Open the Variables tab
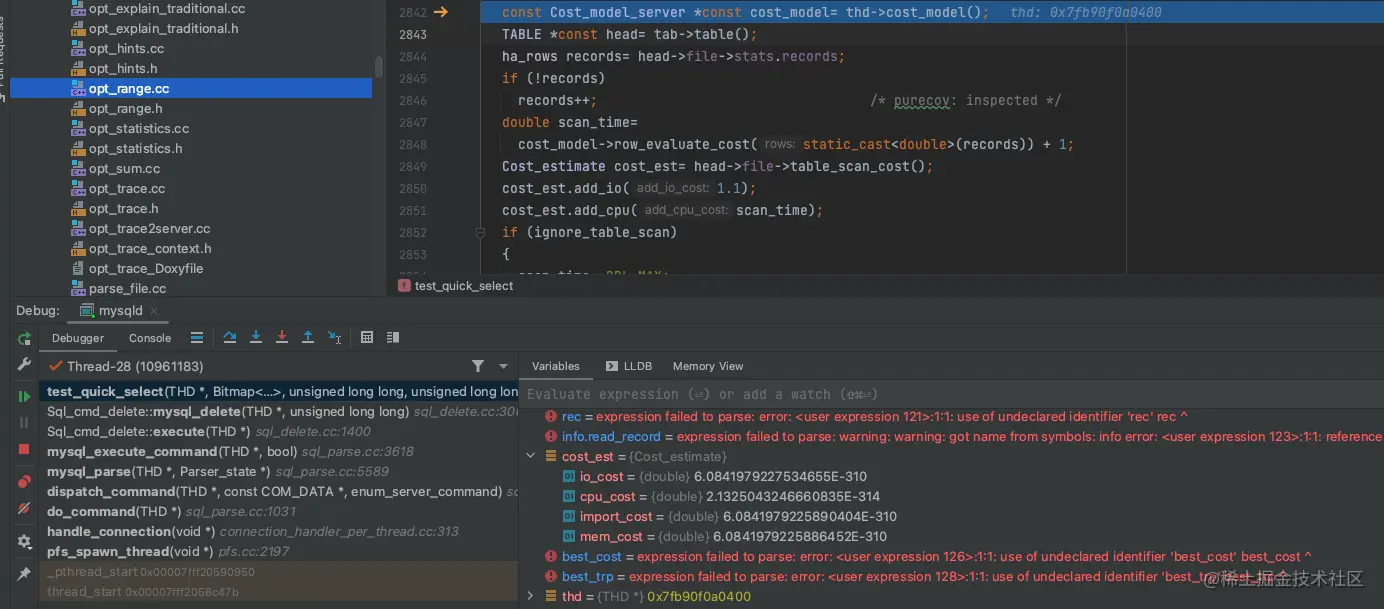Image resolution: width=1384 pixels, height=609 pixels. pyautogui.click(x=556, y=366)
